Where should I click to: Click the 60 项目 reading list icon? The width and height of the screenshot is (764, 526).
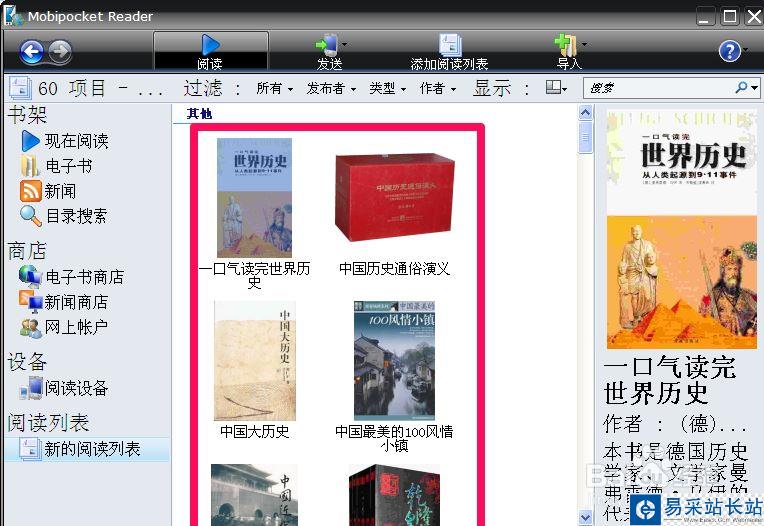coord(20,88)
